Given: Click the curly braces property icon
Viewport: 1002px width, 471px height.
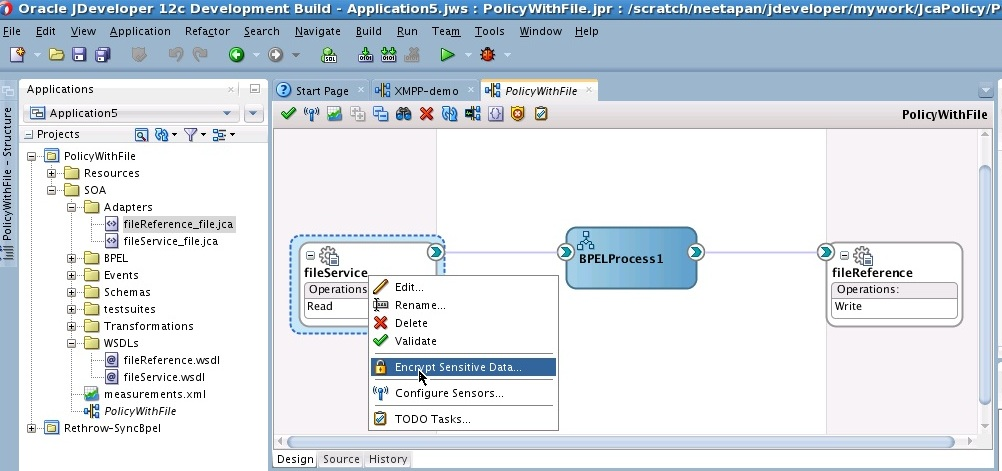Looking at the screenshot, I should click(x=495, y=114).
